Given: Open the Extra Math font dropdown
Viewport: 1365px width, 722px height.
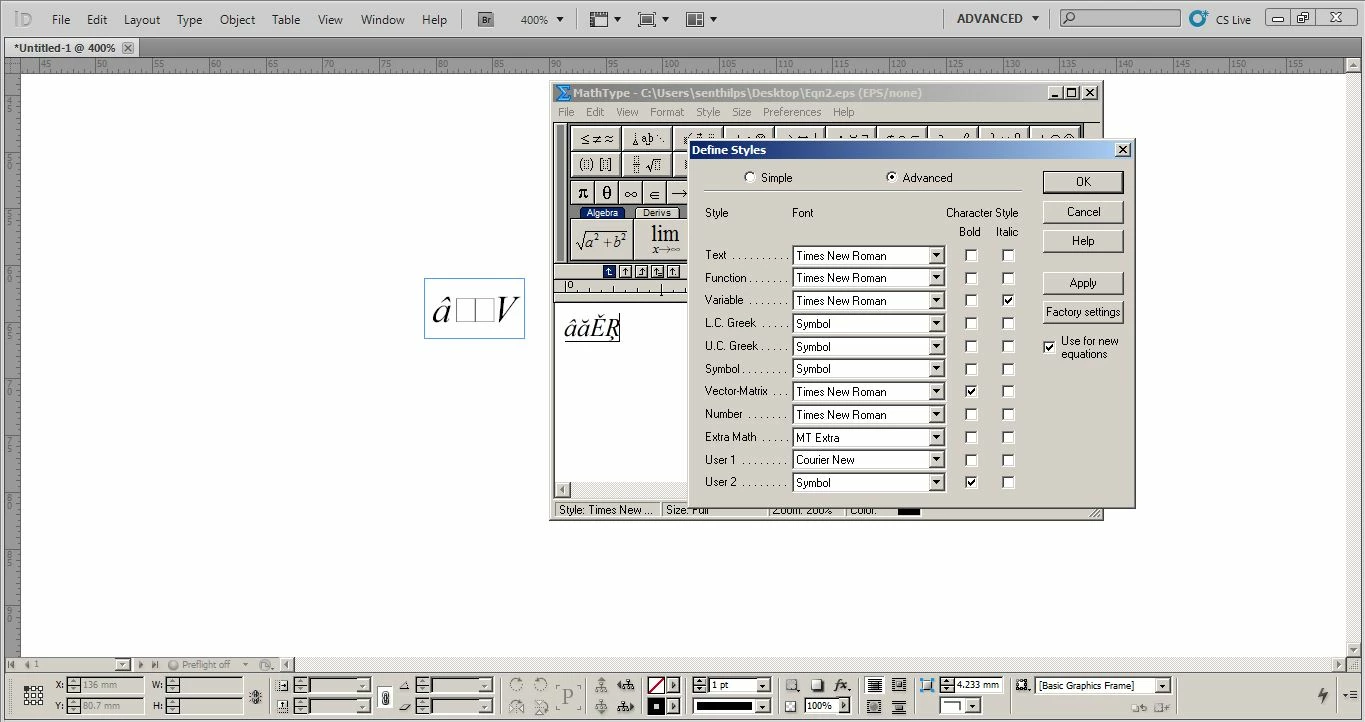Looking at the screenshot, I should click(x=936, y=437).
